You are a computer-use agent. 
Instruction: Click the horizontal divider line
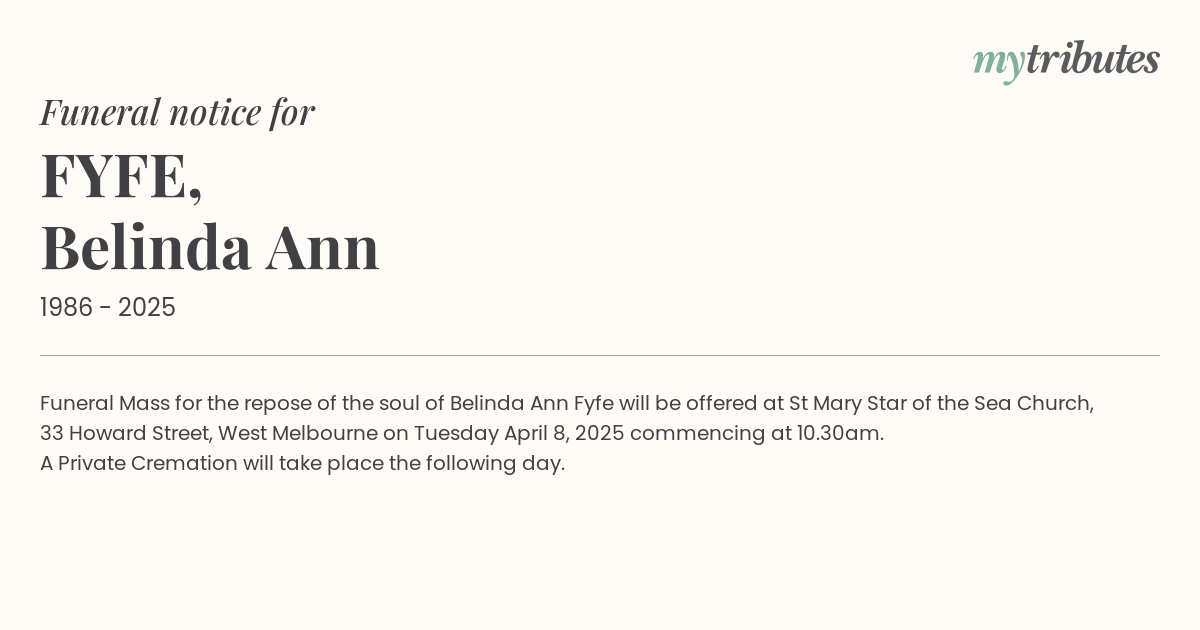[x=600, y=355]
